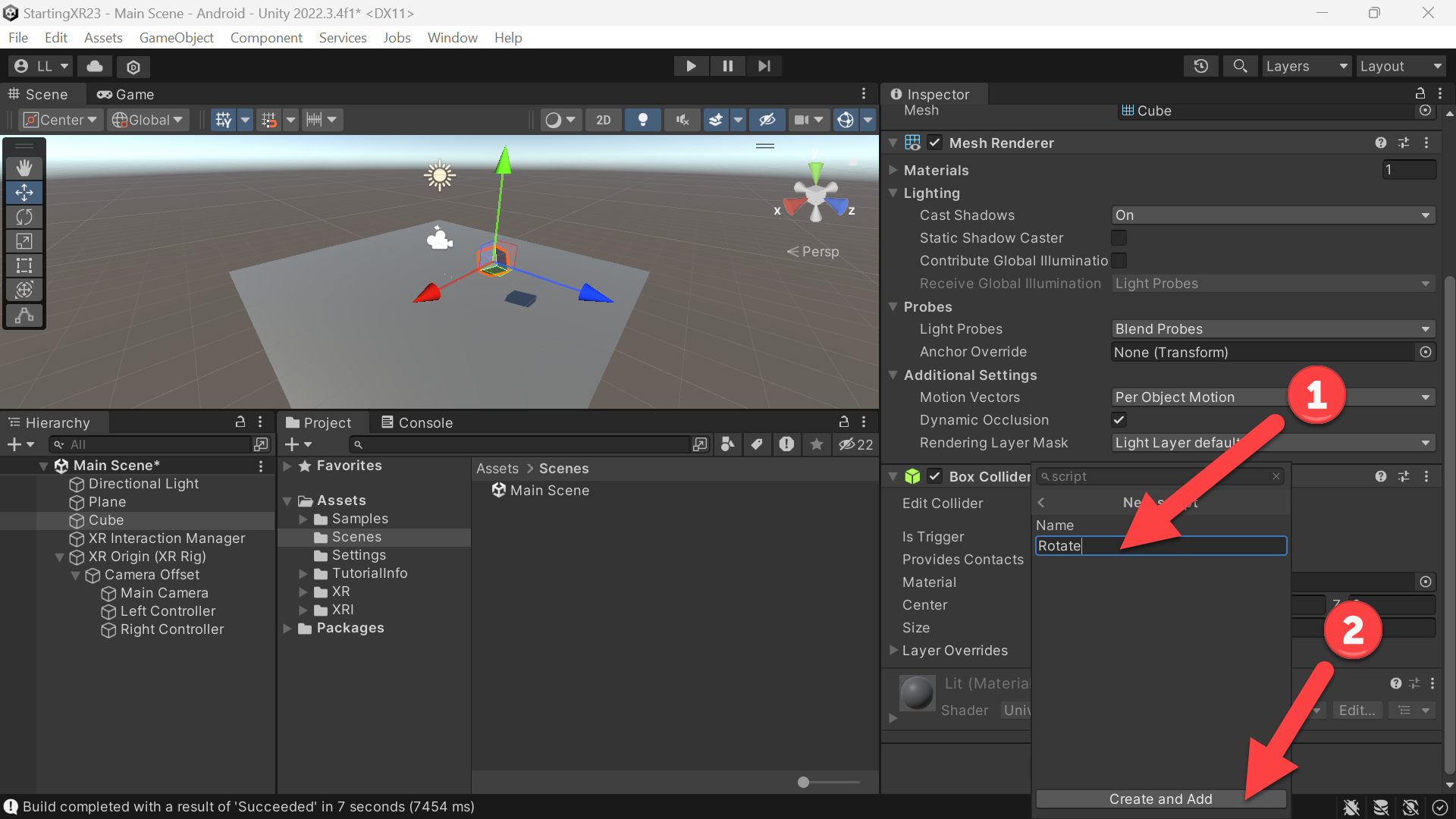Expand the Materials section
The image size is (1456, 819).
[936, 170]
